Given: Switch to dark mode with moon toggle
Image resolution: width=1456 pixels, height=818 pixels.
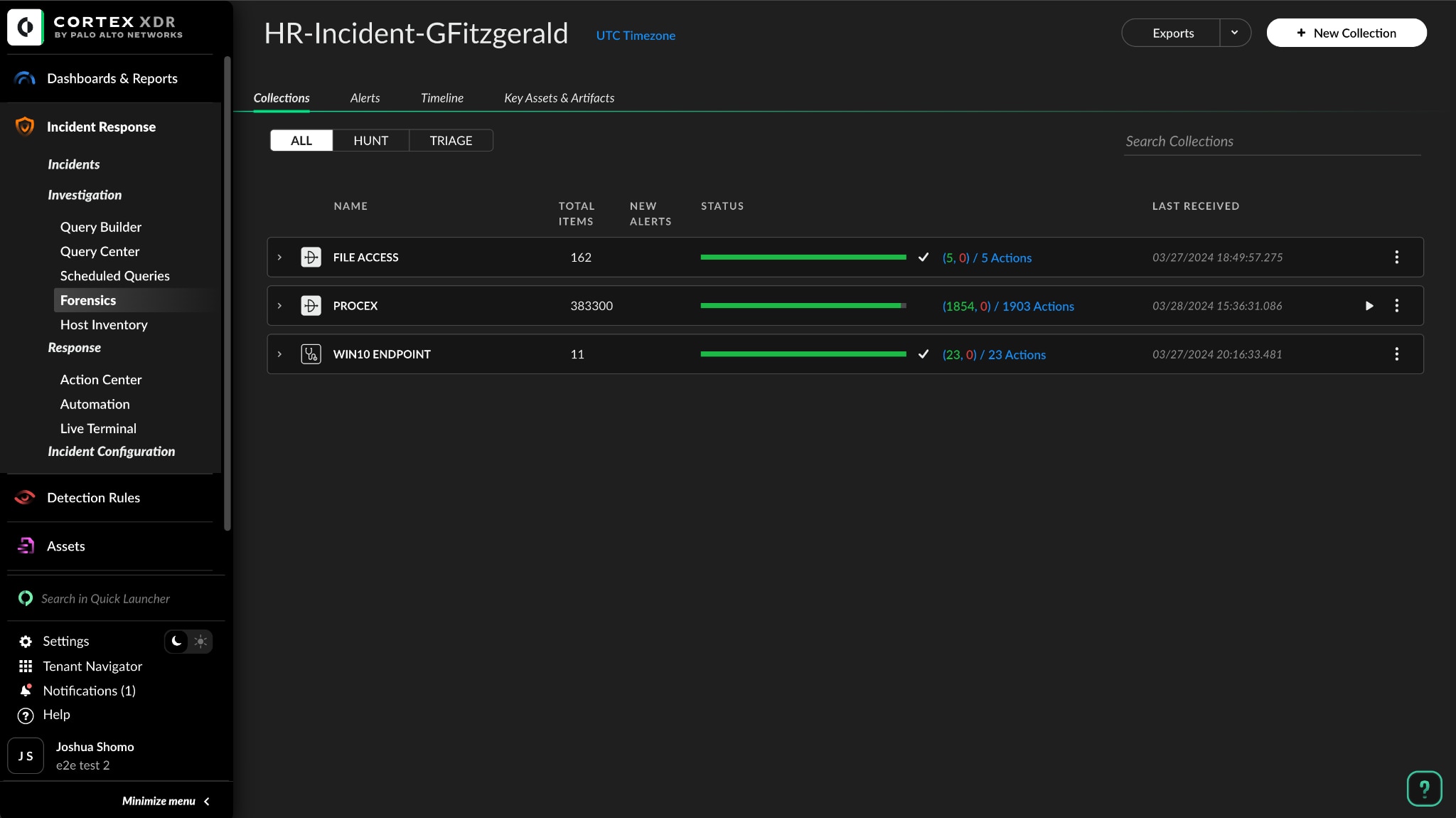Looking at the screenshot, I should click(177, 641).
